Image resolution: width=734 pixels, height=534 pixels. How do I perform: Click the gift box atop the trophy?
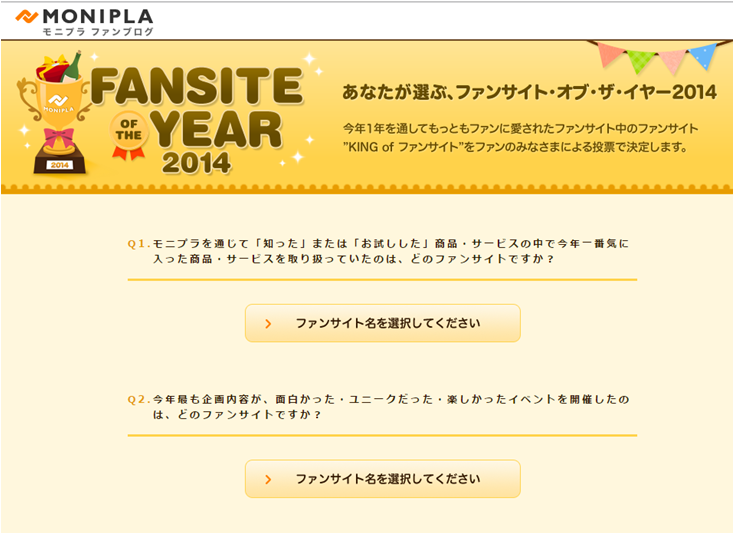click(x=52, y=68)
